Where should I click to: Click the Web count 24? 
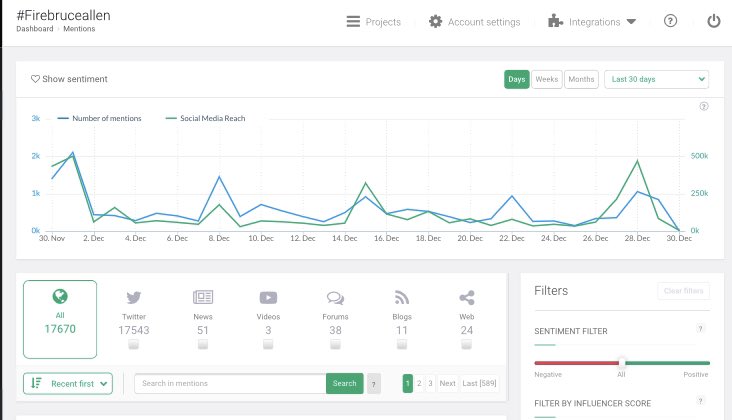tap(466, 330)
